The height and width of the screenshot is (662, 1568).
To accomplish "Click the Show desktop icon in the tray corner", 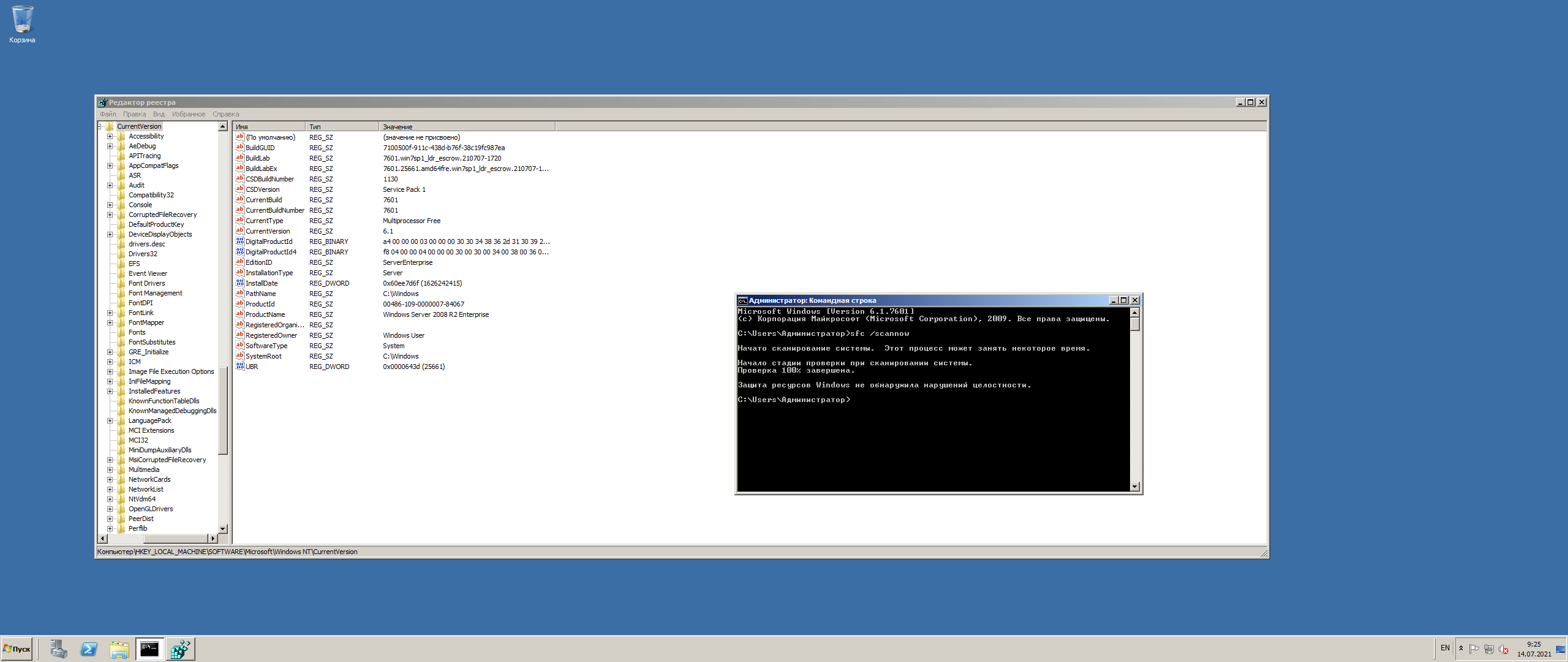I will click(x=1560, y=649).
